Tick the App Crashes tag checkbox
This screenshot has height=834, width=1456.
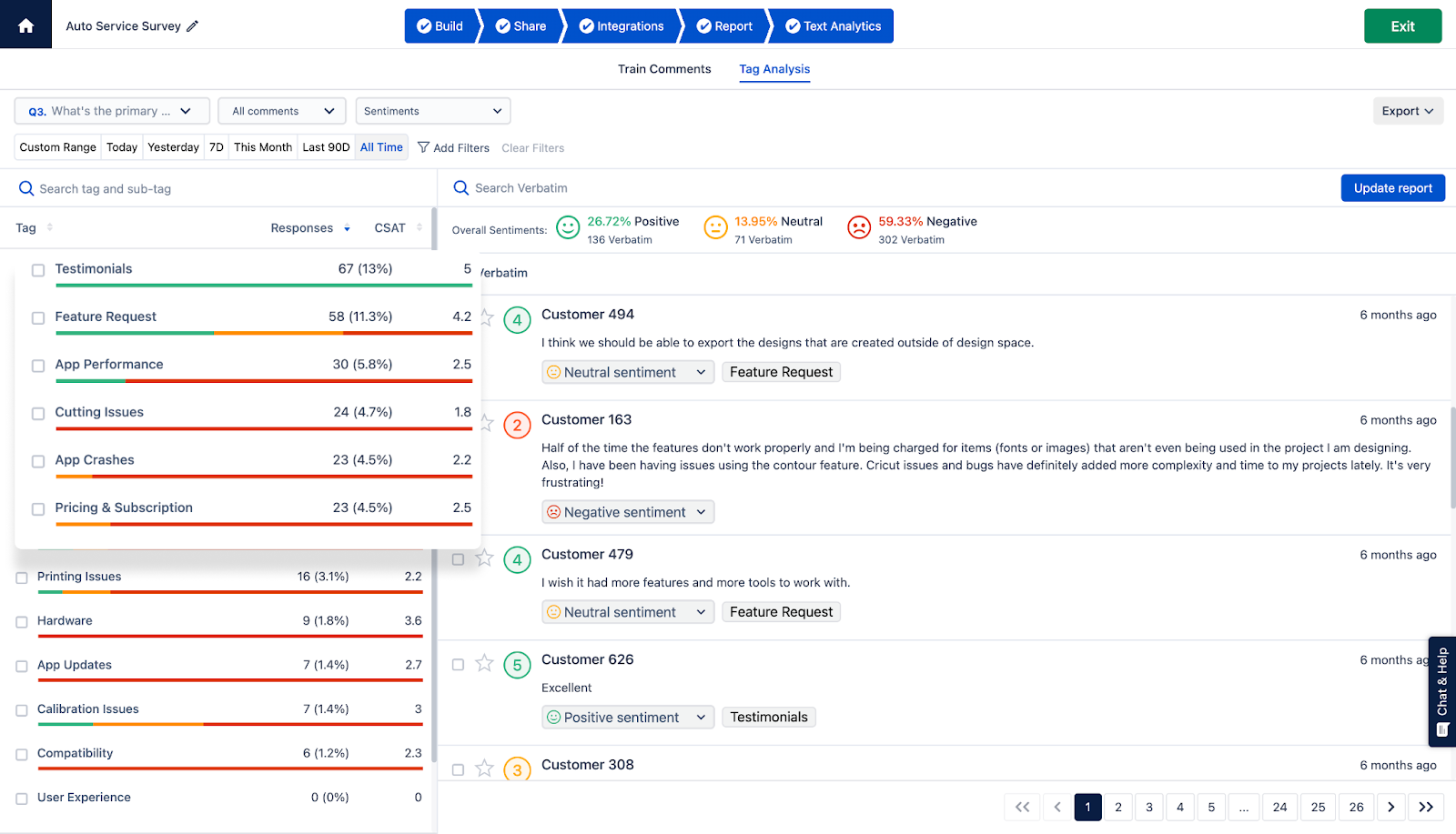[x=38, y=461]
